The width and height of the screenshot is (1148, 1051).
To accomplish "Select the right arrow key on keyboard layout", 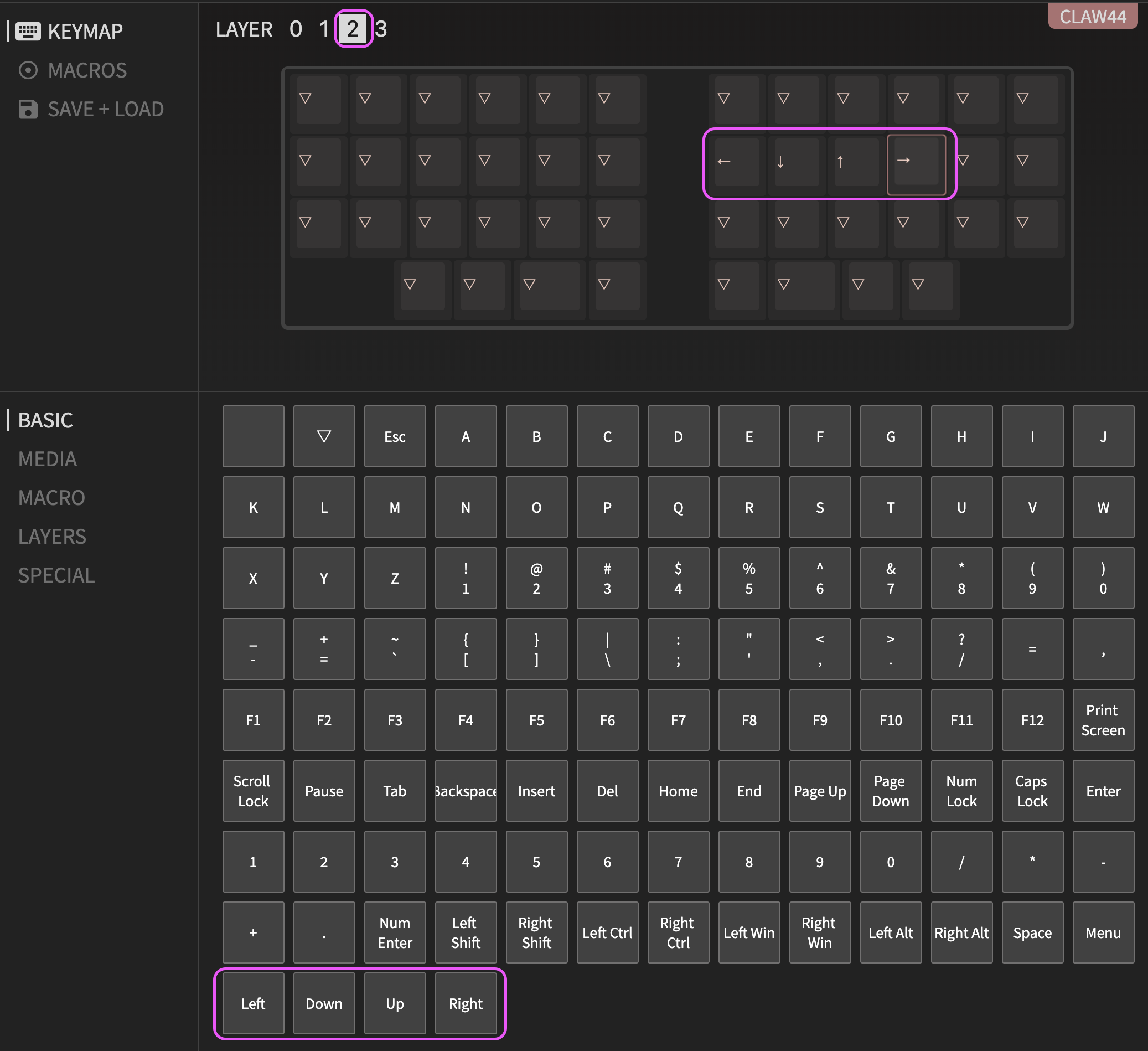I will 916,162.
